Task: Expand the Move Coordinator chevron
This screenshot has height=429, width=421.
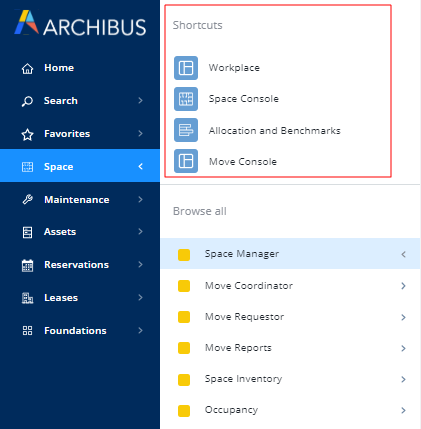Action: 403,286
